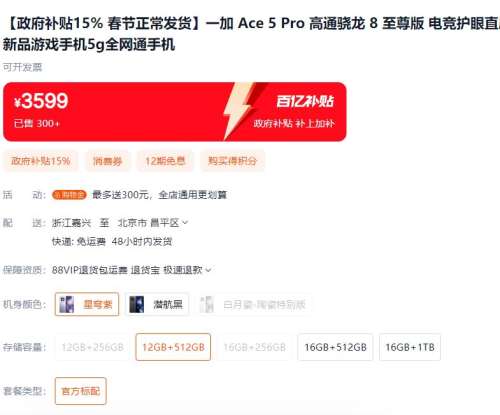Expand the 保障资质 guarantee details chevron
Screen dimensions: 500x415
point(208,270)
